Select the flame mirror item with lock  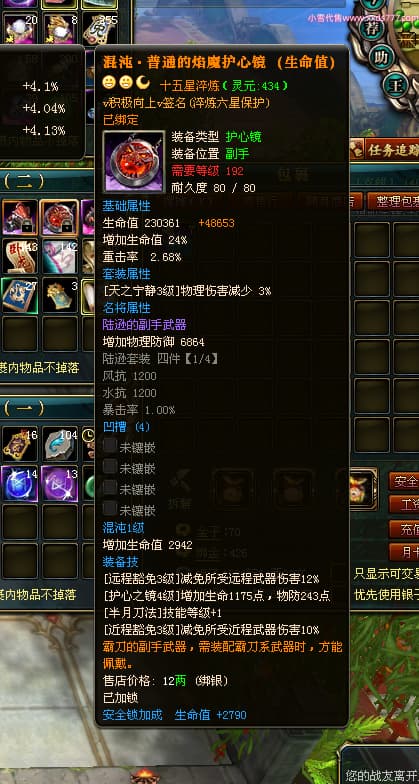60,218
